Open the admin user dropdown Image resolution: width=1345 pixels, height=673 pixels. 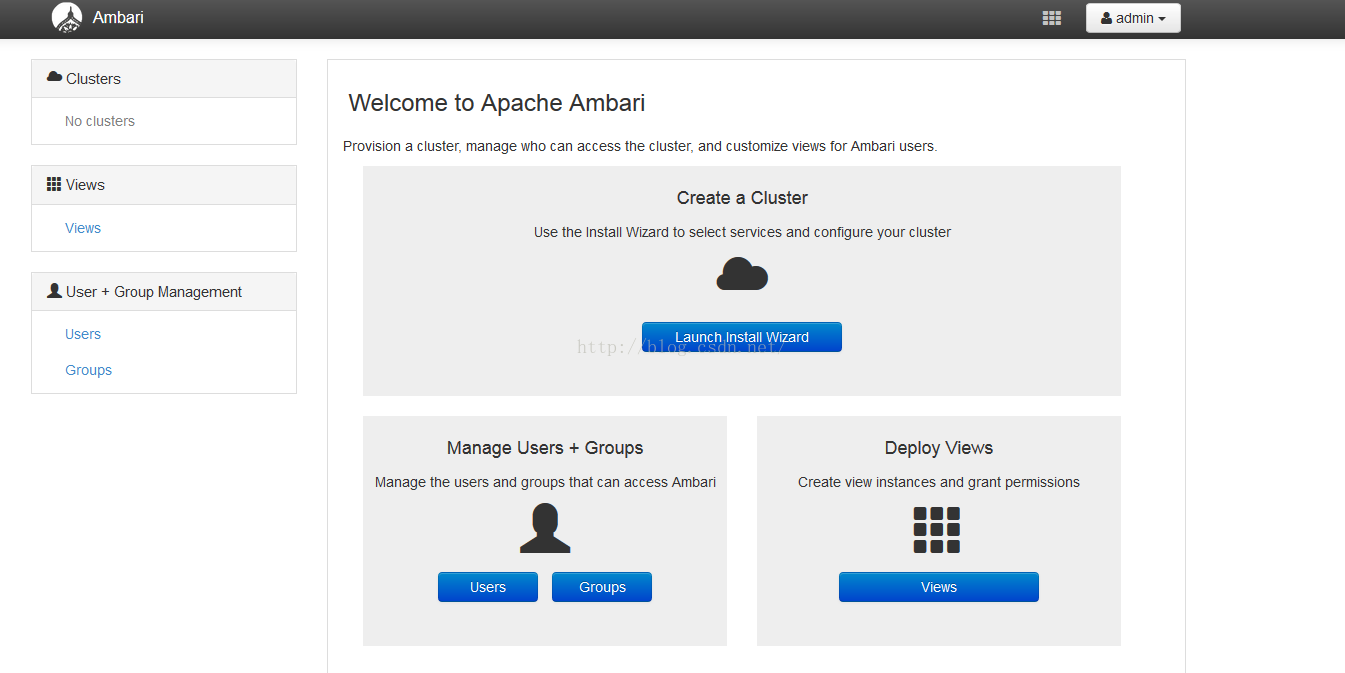coord(1133,18)
